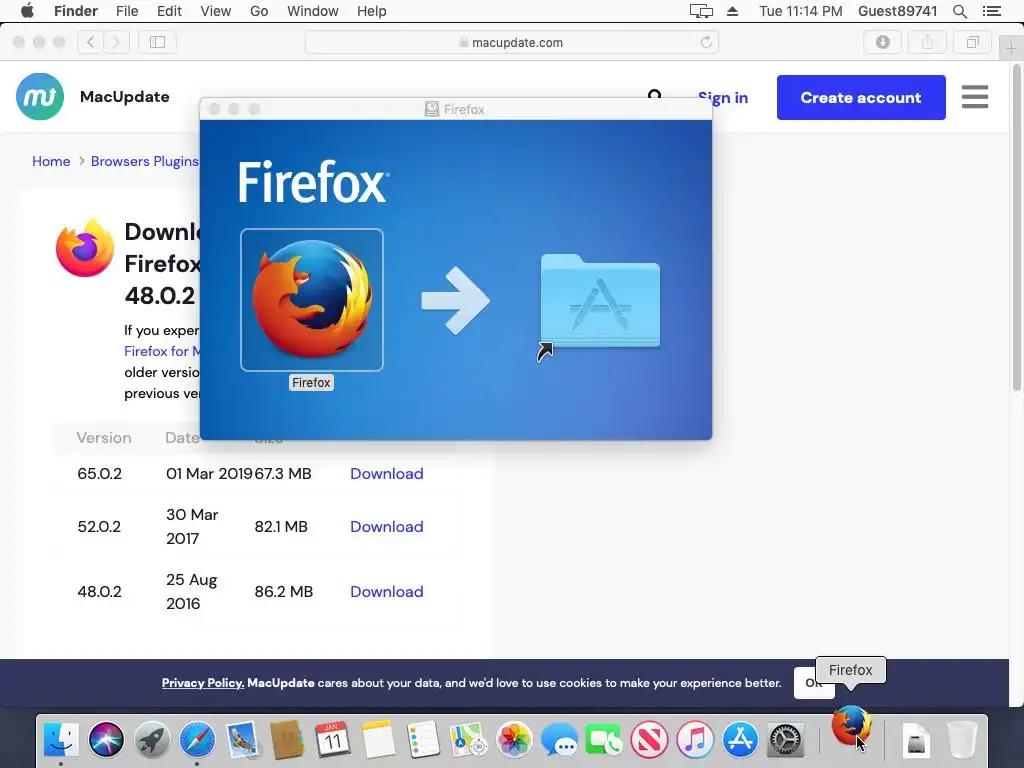Open Spotlight search in menu bar
The height and width of the screenshot is (768, 1024).
click(x=959, y=11)
